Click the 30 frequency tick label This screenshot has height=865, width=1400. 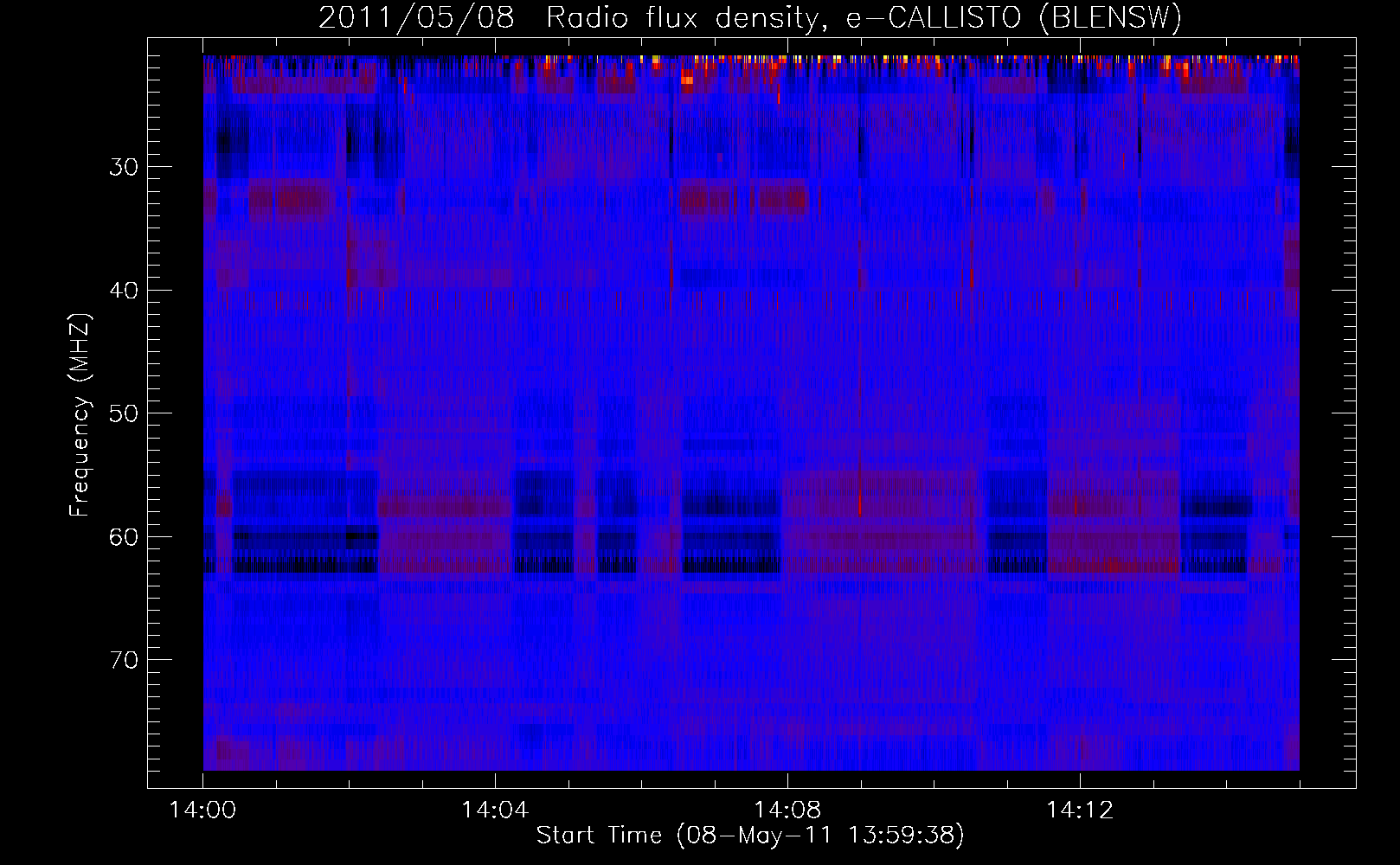point(124,166)
